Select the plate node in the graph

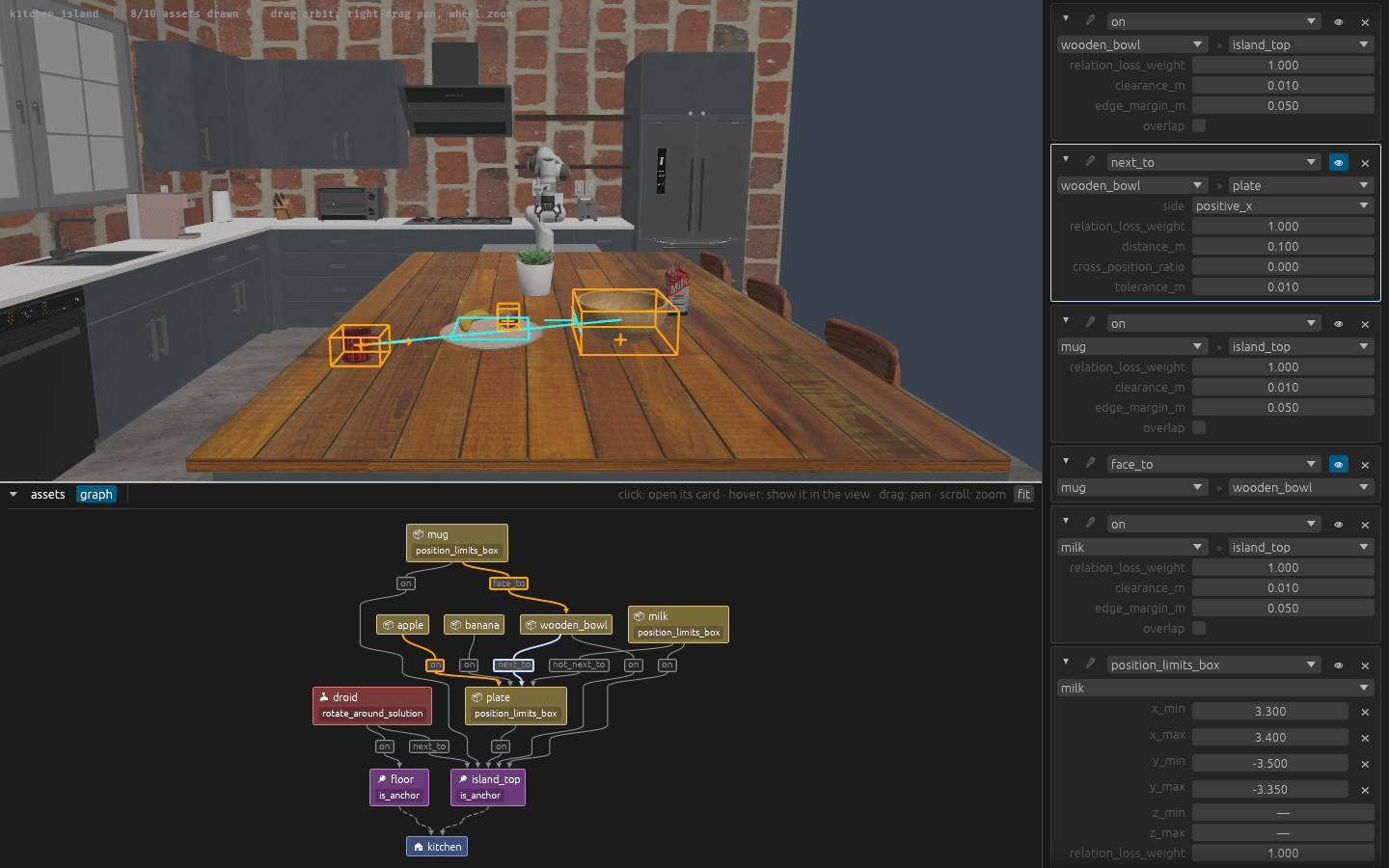tap(516, 705)
